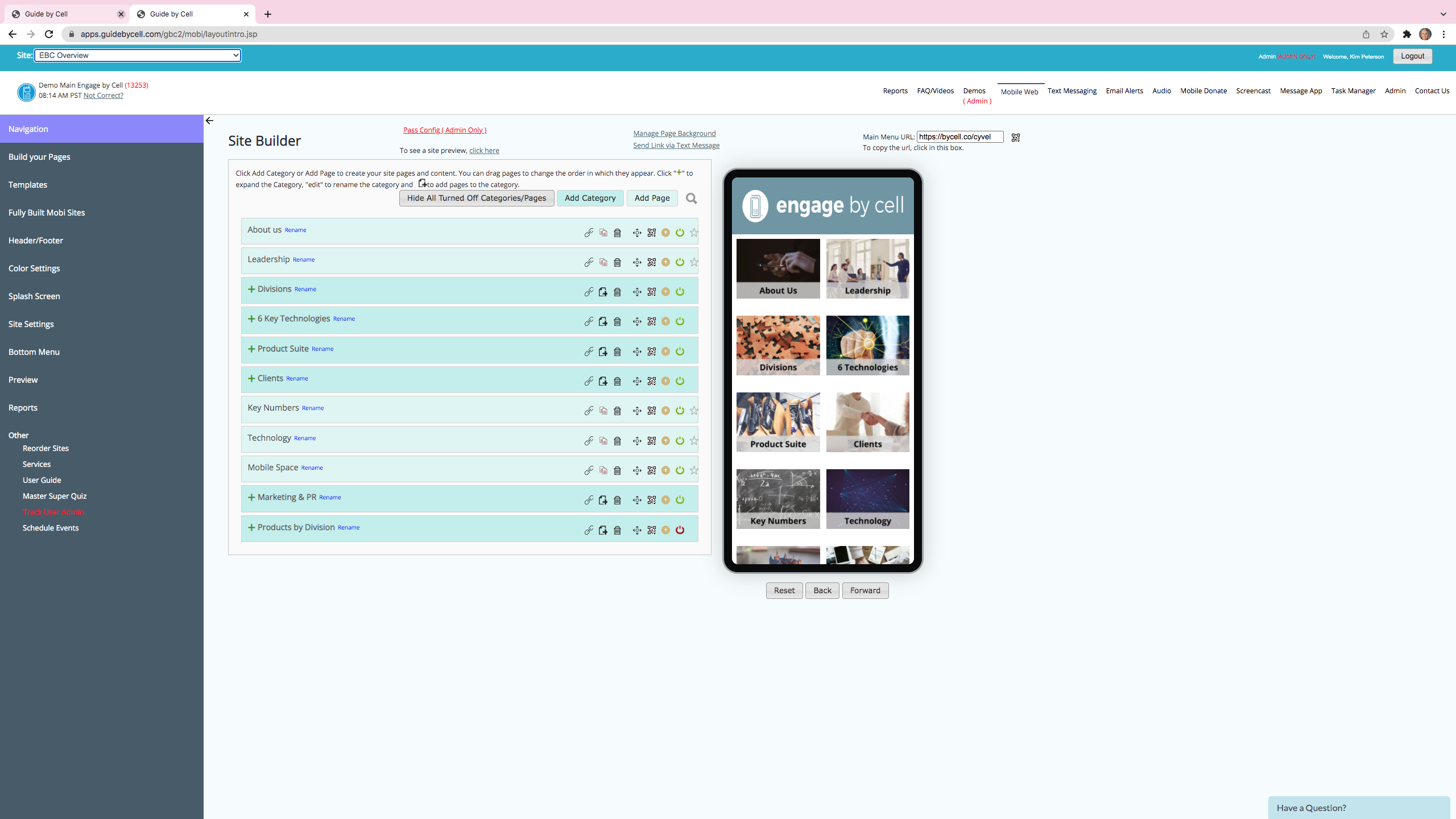Switch to the Text Messaging tab
The width and height of the screenshot is (1456, 819).
[1072, 90]
